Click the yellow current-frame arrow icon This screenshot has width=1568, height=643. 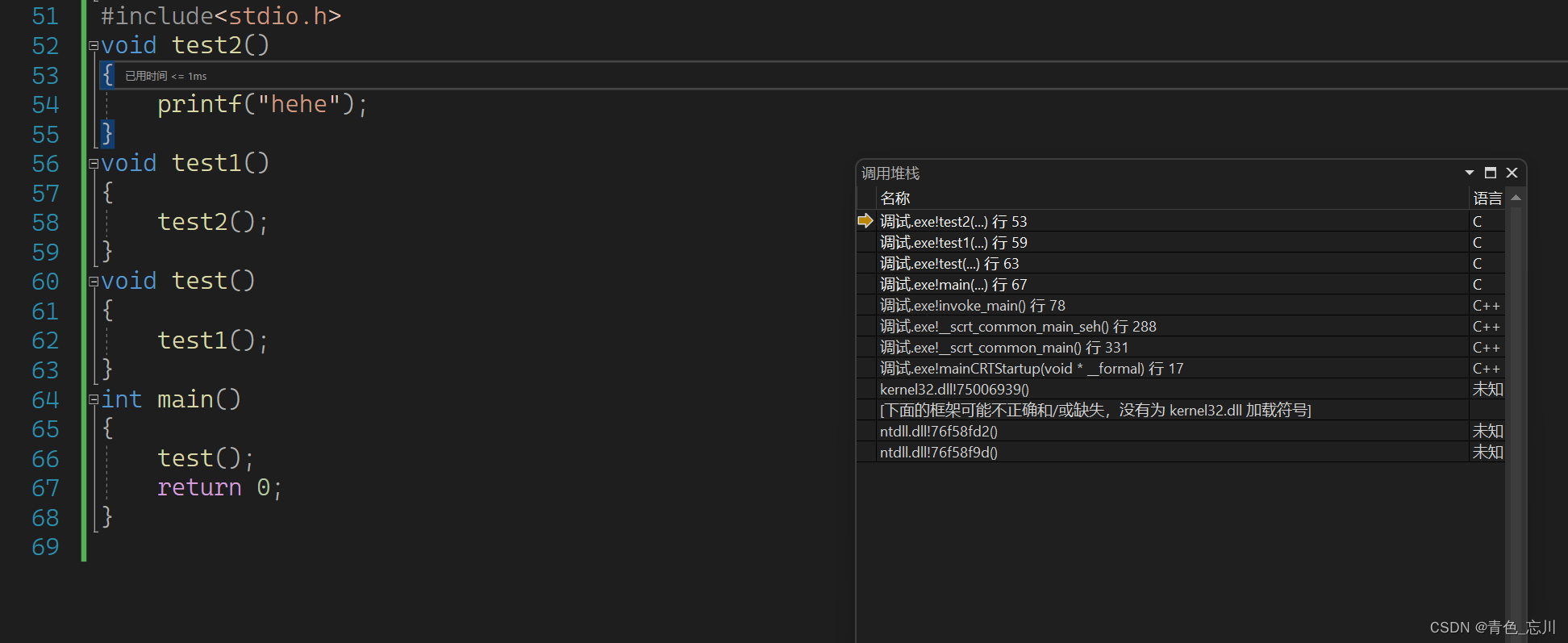tap(865, 221)
